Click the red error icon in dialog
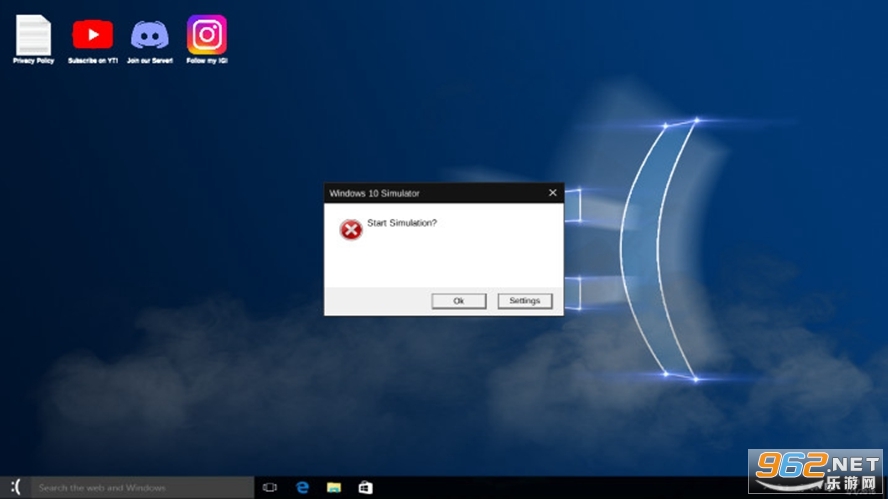The image size is (888, 499). pos(351,230)
